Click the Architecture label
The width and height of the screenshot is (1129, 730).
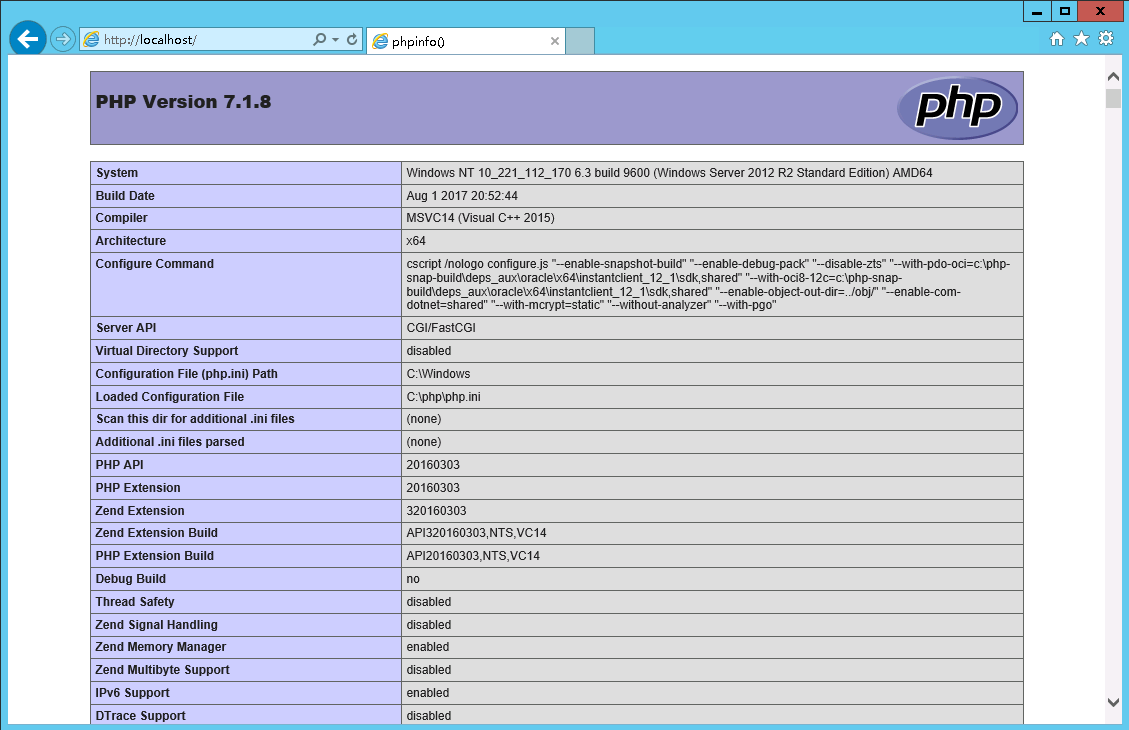coord(130,240)
